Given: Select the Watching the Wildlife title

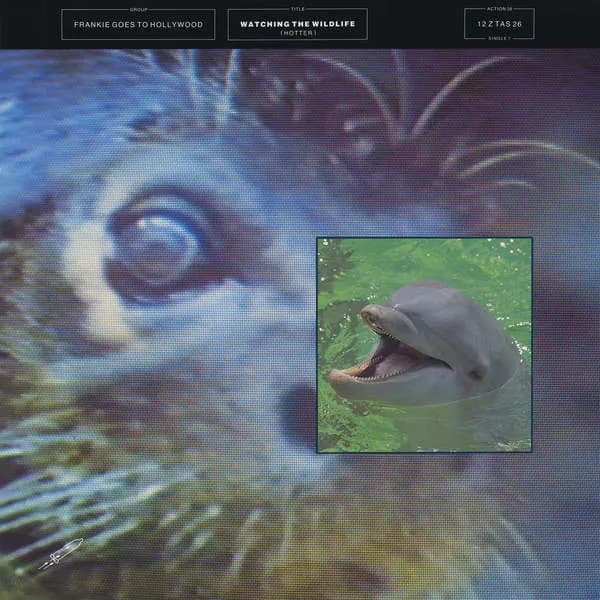Looking at the screenshot, I should tap(297, 20).
